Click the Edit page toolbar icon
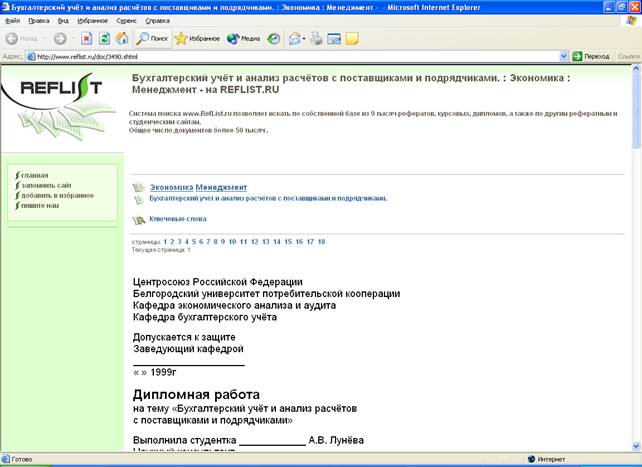Image resolution: width=642 pixels, height=467 pixels. [334, 38]
